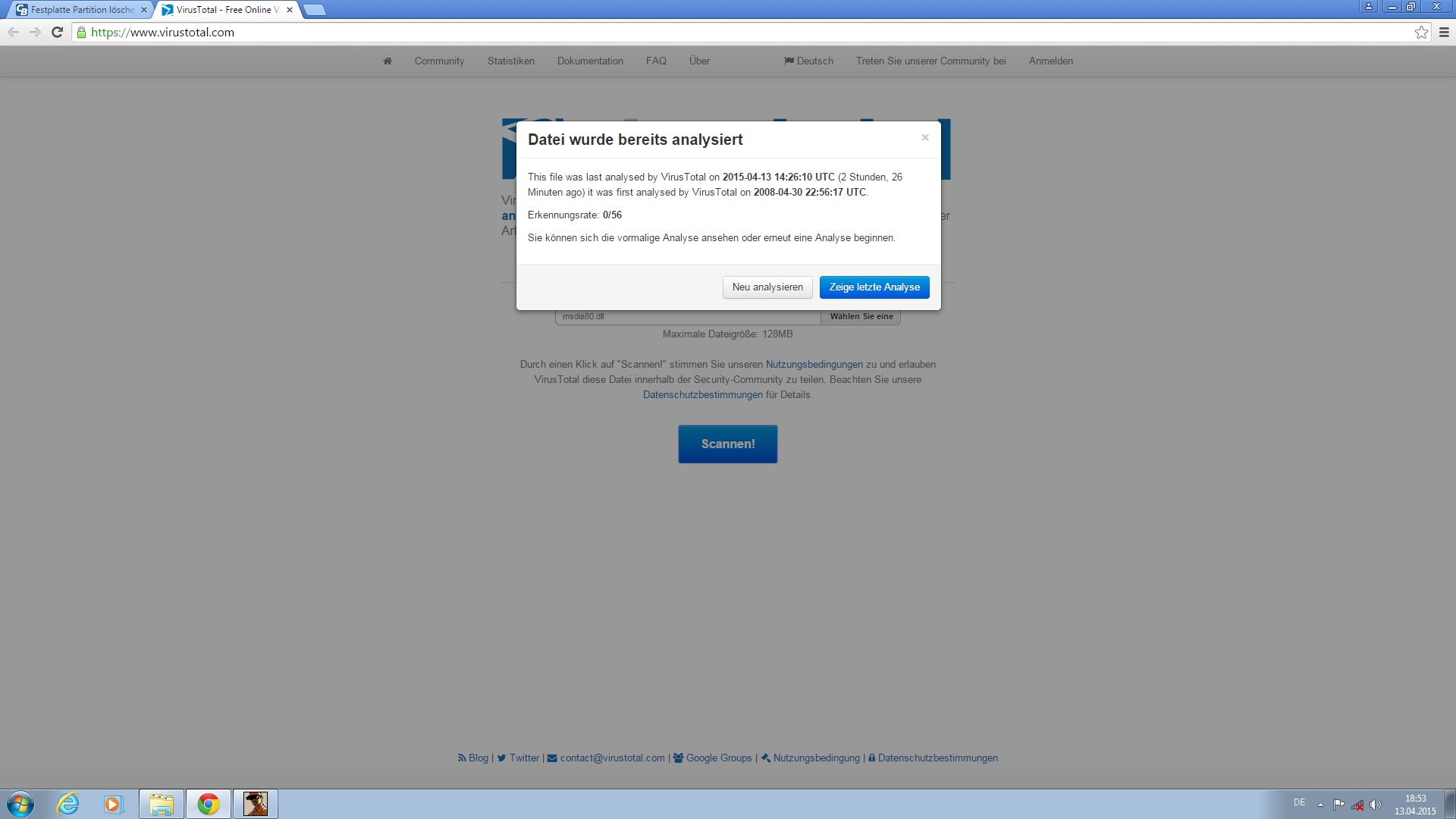Click the Scannen! button
Image resolution: width=1456 pixels, height=819 pixels.
(x=728, y=444)
